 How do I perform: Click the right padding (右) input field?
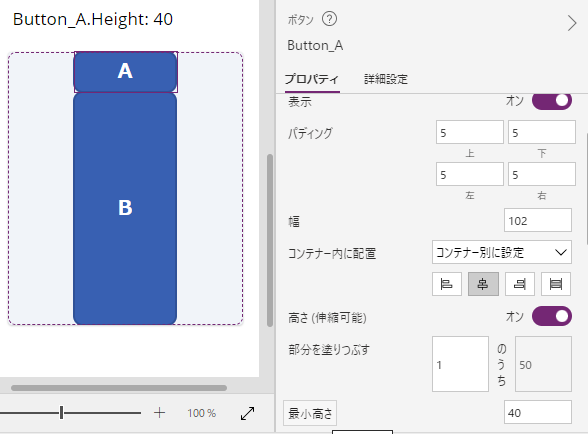pos(542,174)
